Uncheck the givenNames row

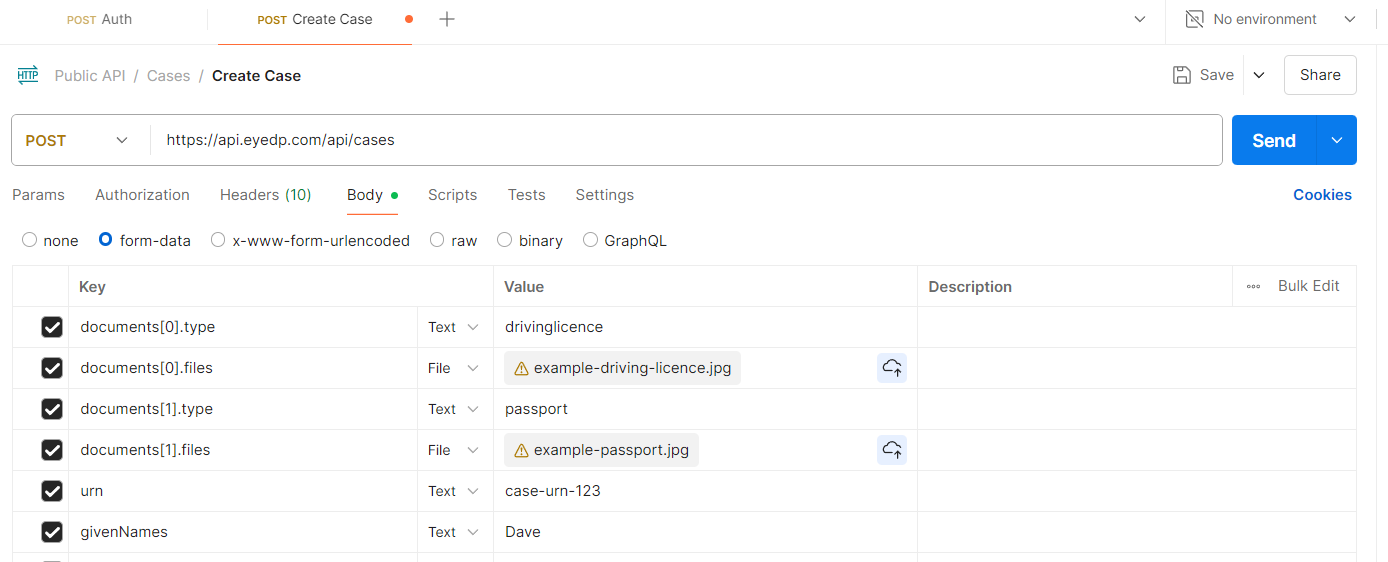coord(52,532)
